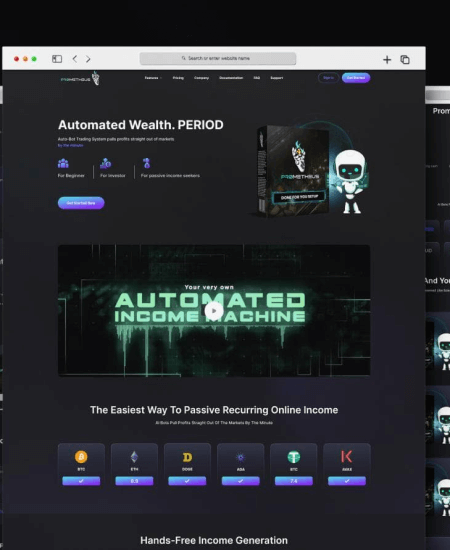Open the Documentation menu item

[x=231, y=78]
